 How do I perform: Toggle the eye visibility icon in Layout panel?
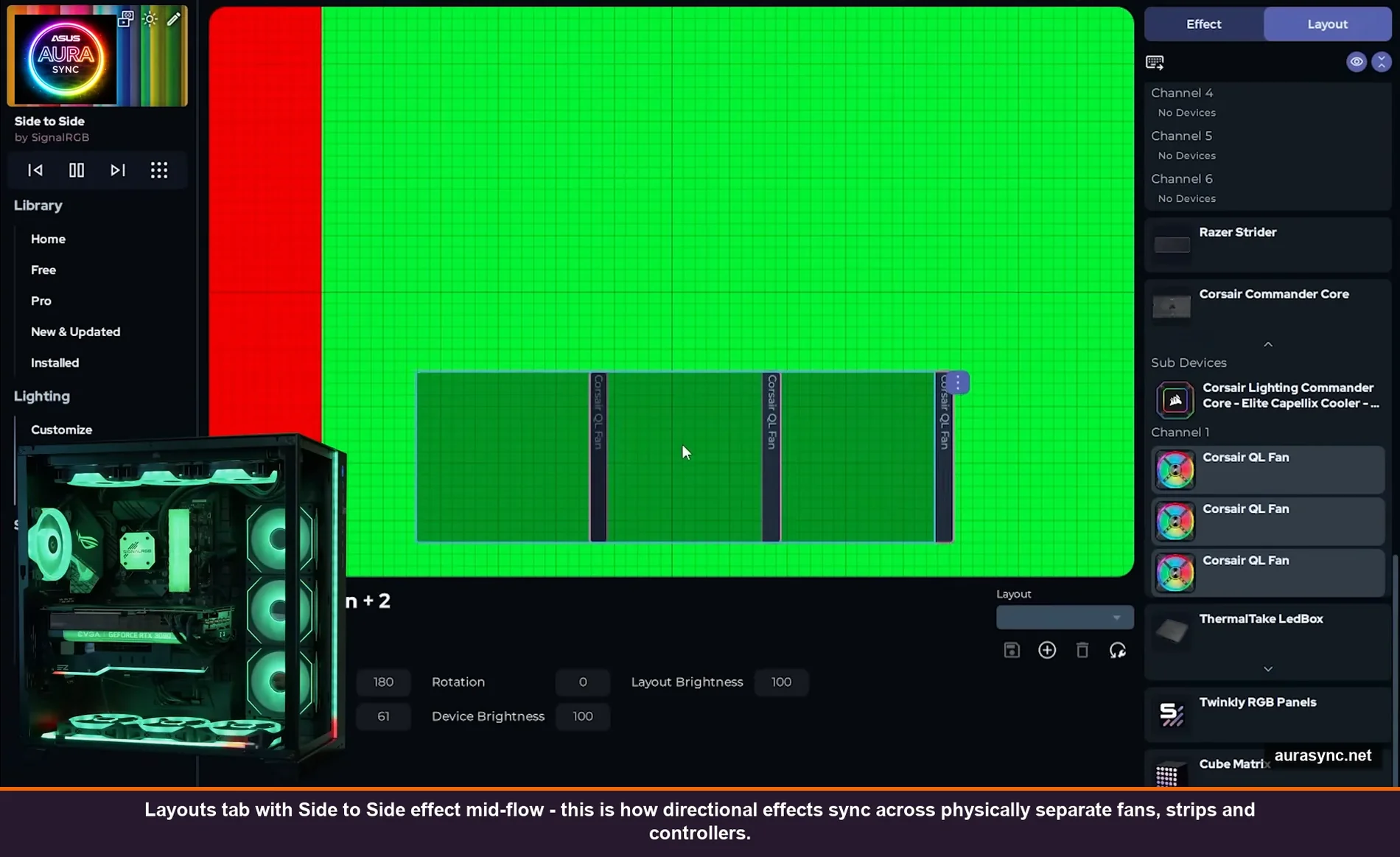1357,62
